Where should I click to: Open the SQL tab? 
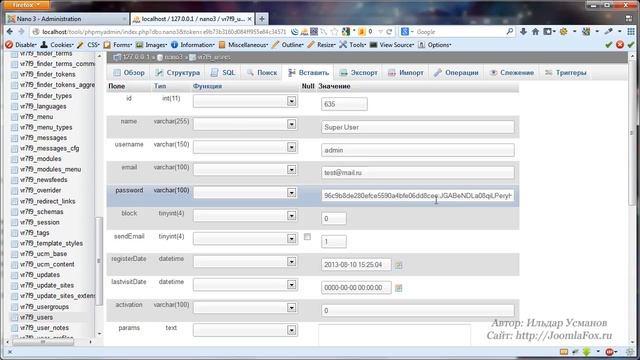point(223,73)
